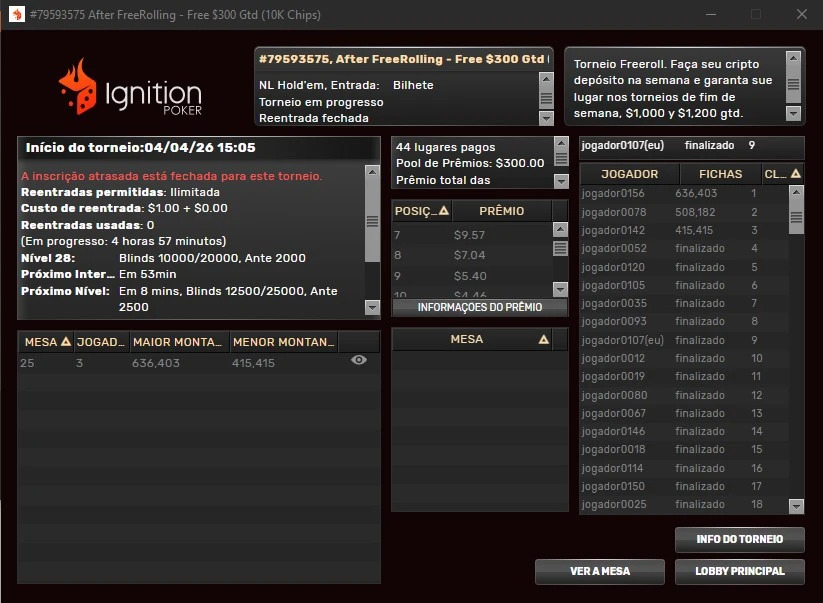Click the player list scrollbar thumb
The height and width of the screenshot is (603, 823).
tap(796, 209)
